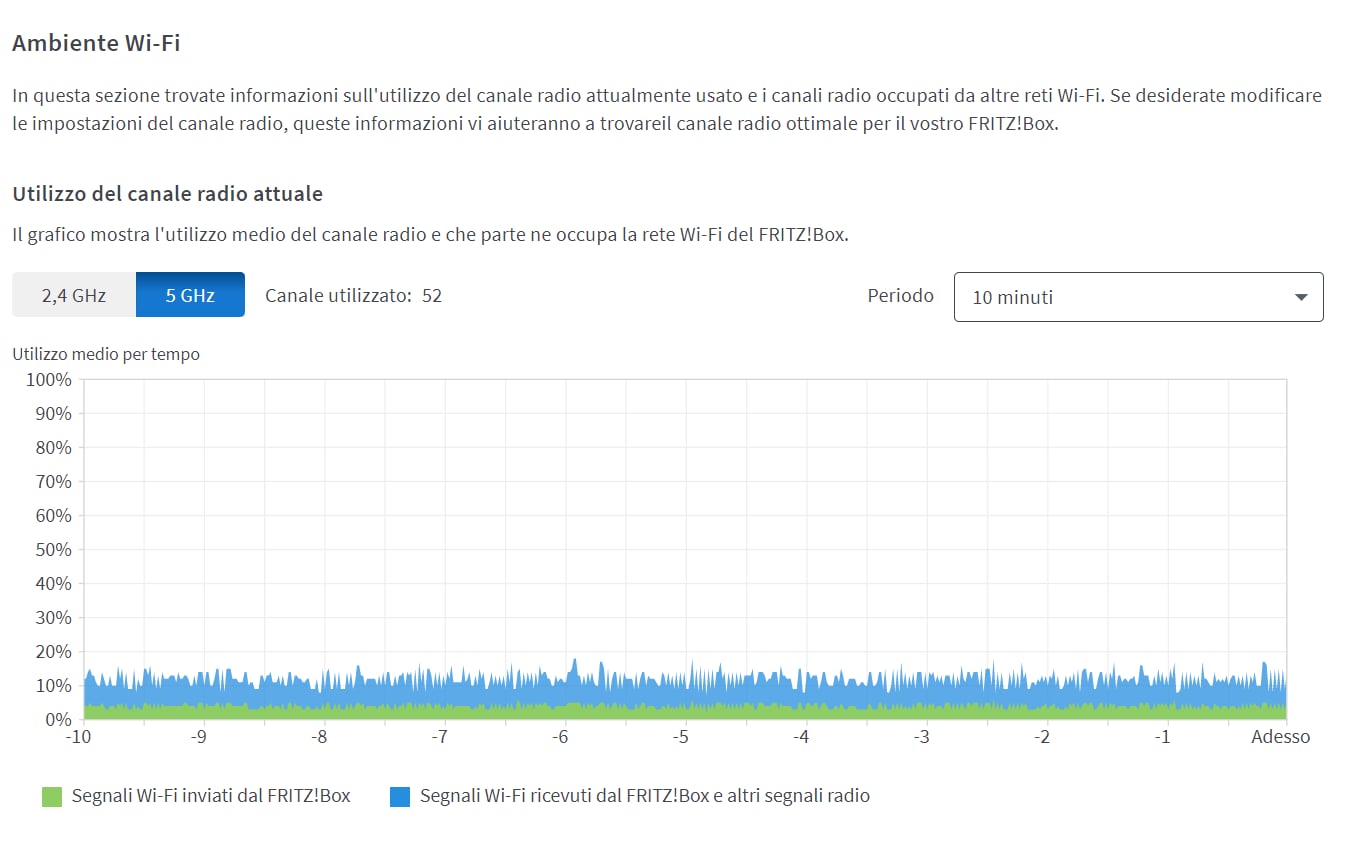The height and width of the screenshot is (850, 1351).
Task: Open the Periodo dropdown showing 10 minuti
Action: [x=1138, y=297]
